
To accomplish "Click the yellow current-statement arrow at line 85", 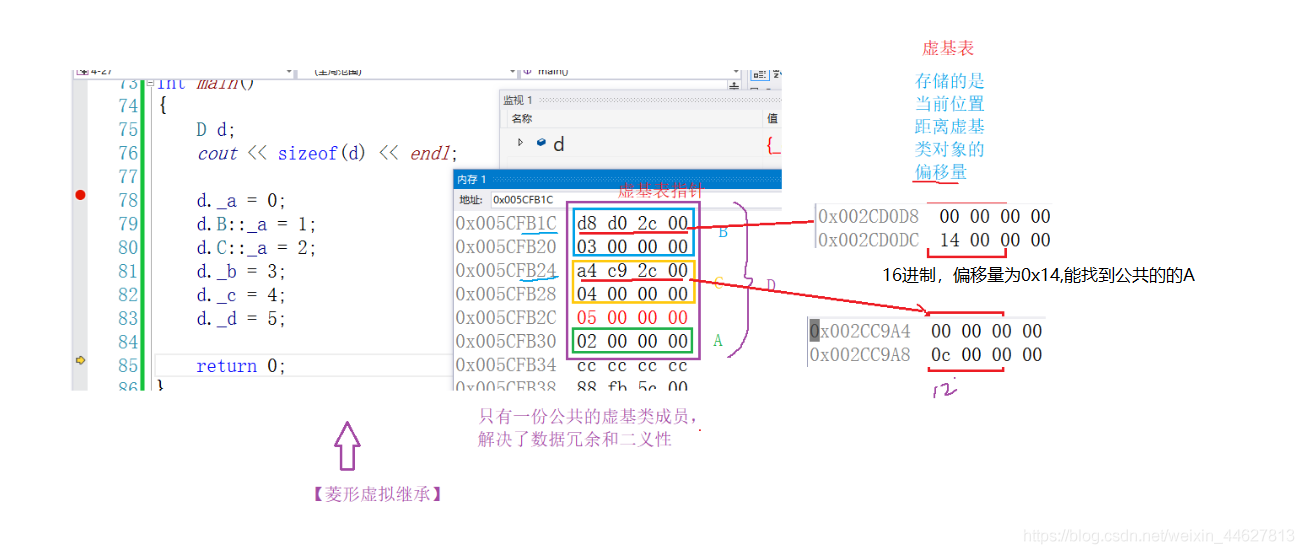I will pyautogui.click(x=81, y=360).
